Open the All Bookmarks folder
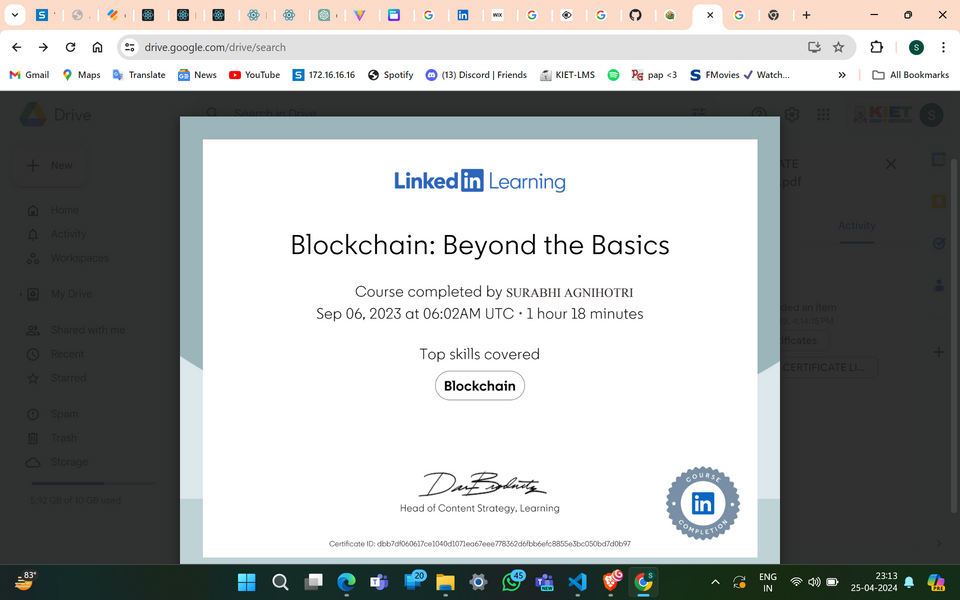The height and width of the screenshot is (600, 960). [x=910, y=75]
